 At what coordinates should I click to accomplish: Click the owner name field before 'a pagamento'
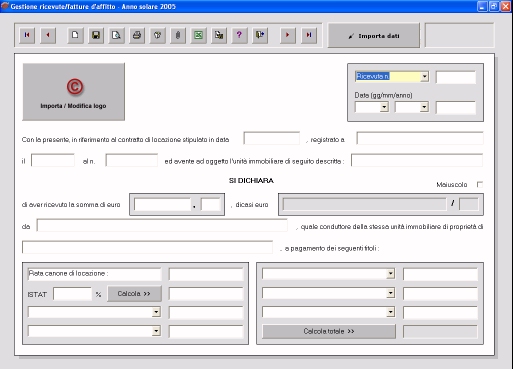point(147,247)
